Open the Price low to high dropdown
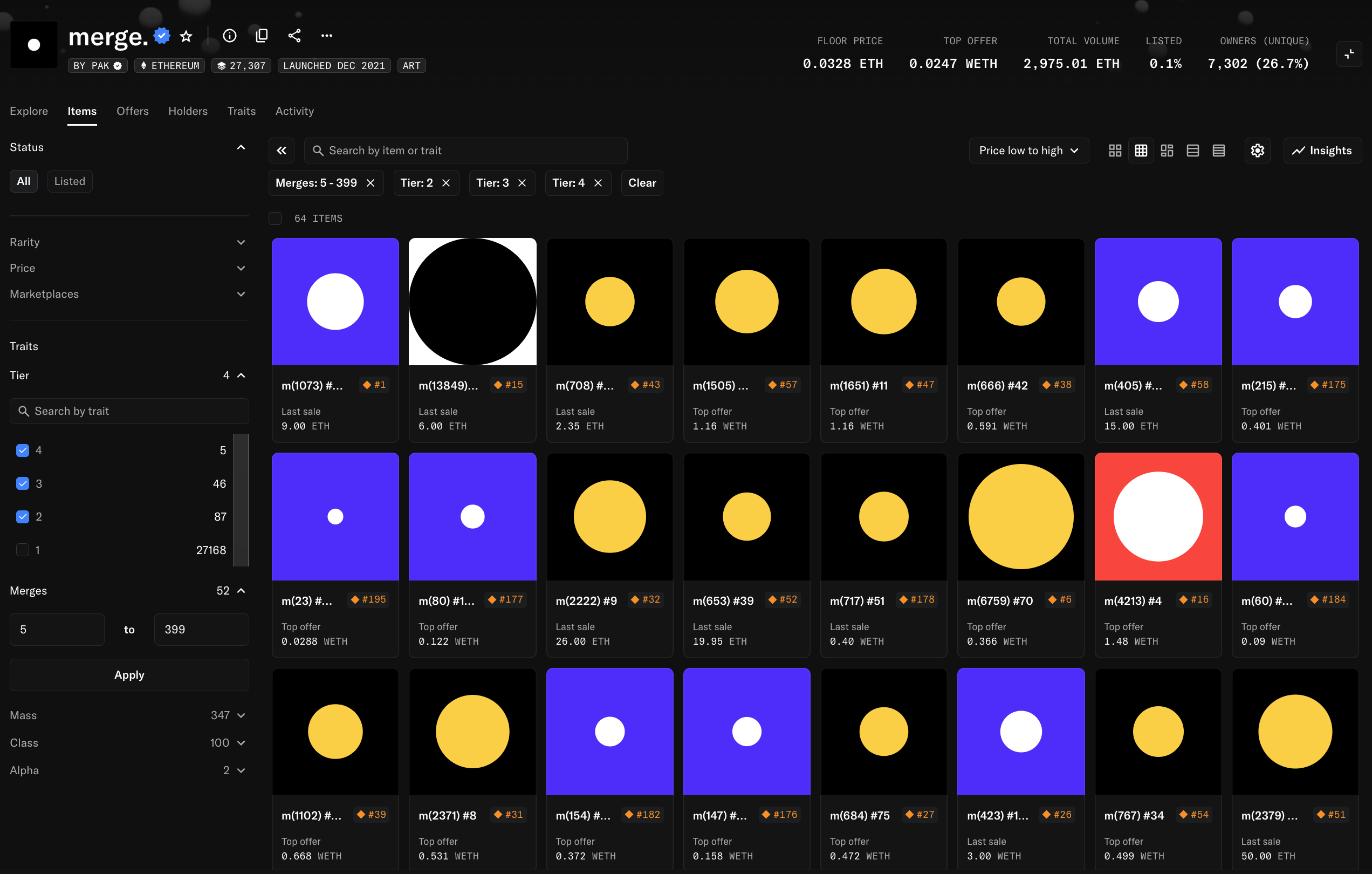 point(1028,151)
